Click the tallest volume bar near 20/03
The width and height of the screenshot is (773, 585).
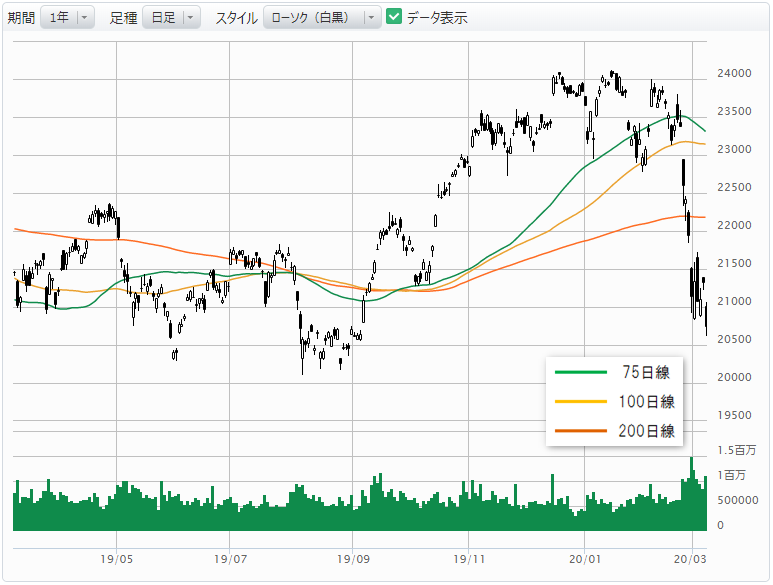pyautogui.click(x=692, y=494)
